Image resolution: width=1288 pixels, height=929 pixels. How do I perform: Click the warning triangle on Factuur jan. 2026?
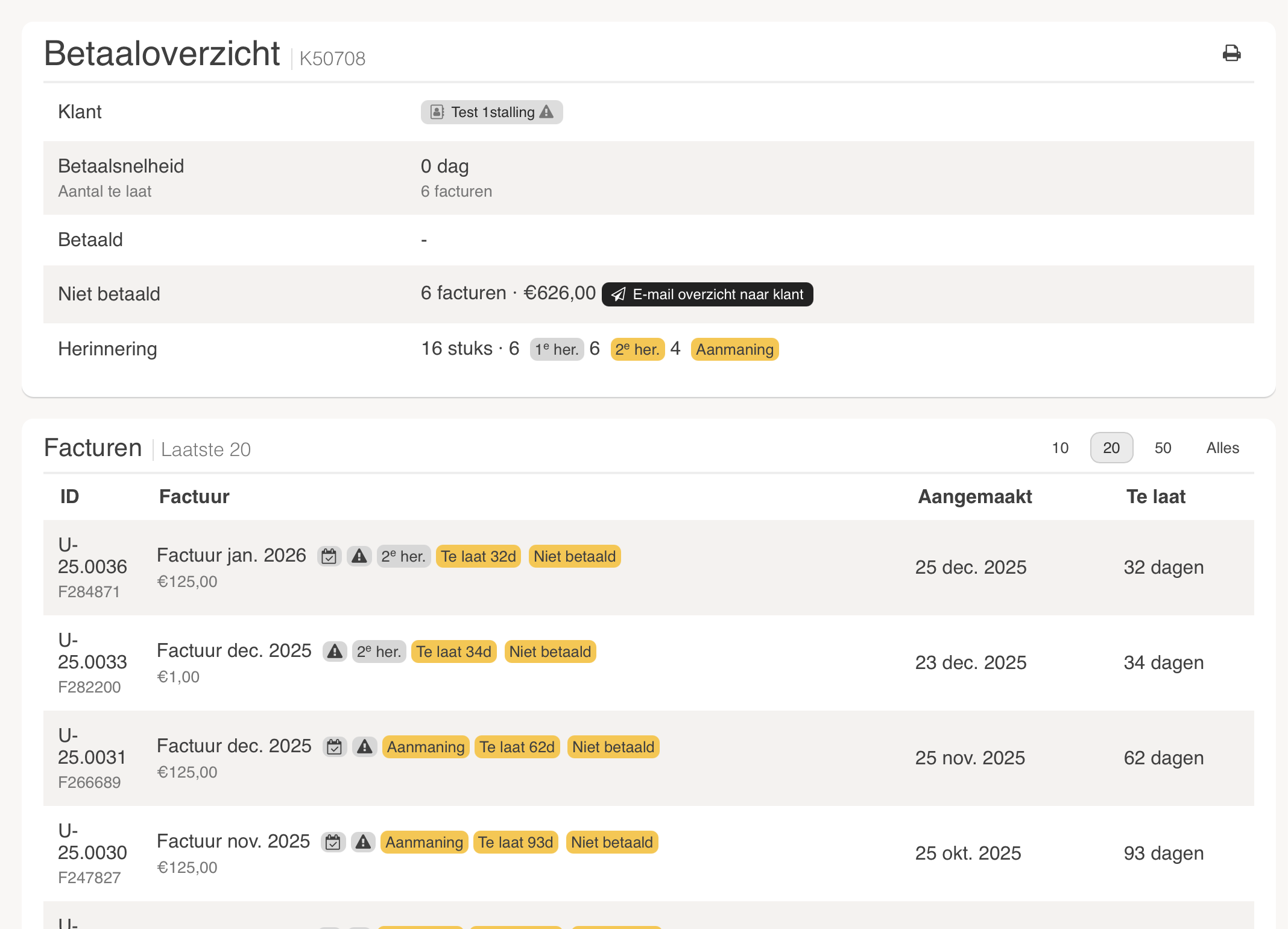[359, 556]
